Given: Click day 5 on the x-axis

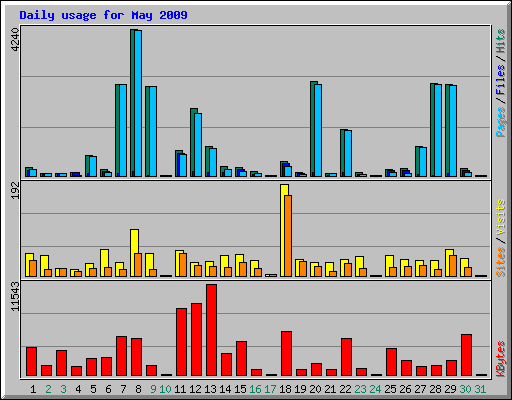Looking at the screenshot, I should point(93,389).
